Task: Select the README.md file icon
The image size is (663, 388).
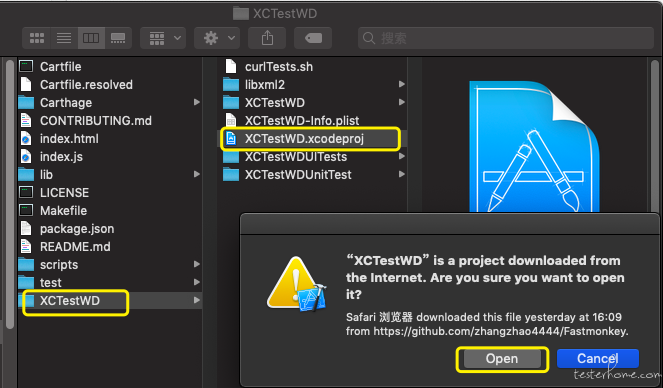Action: [x=26, y=246]
